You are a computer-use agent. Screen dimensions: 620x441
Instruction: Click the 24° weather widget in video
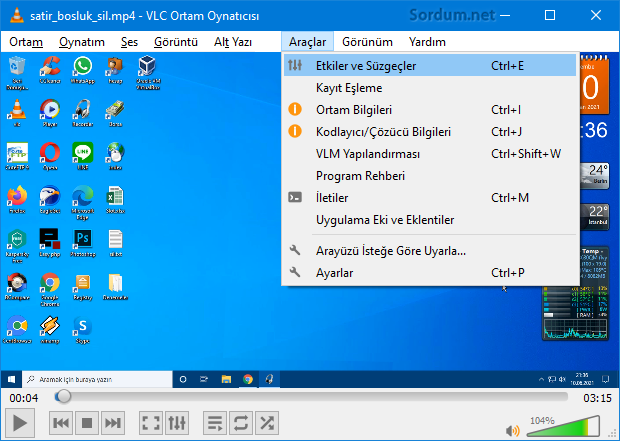[595, 176]
